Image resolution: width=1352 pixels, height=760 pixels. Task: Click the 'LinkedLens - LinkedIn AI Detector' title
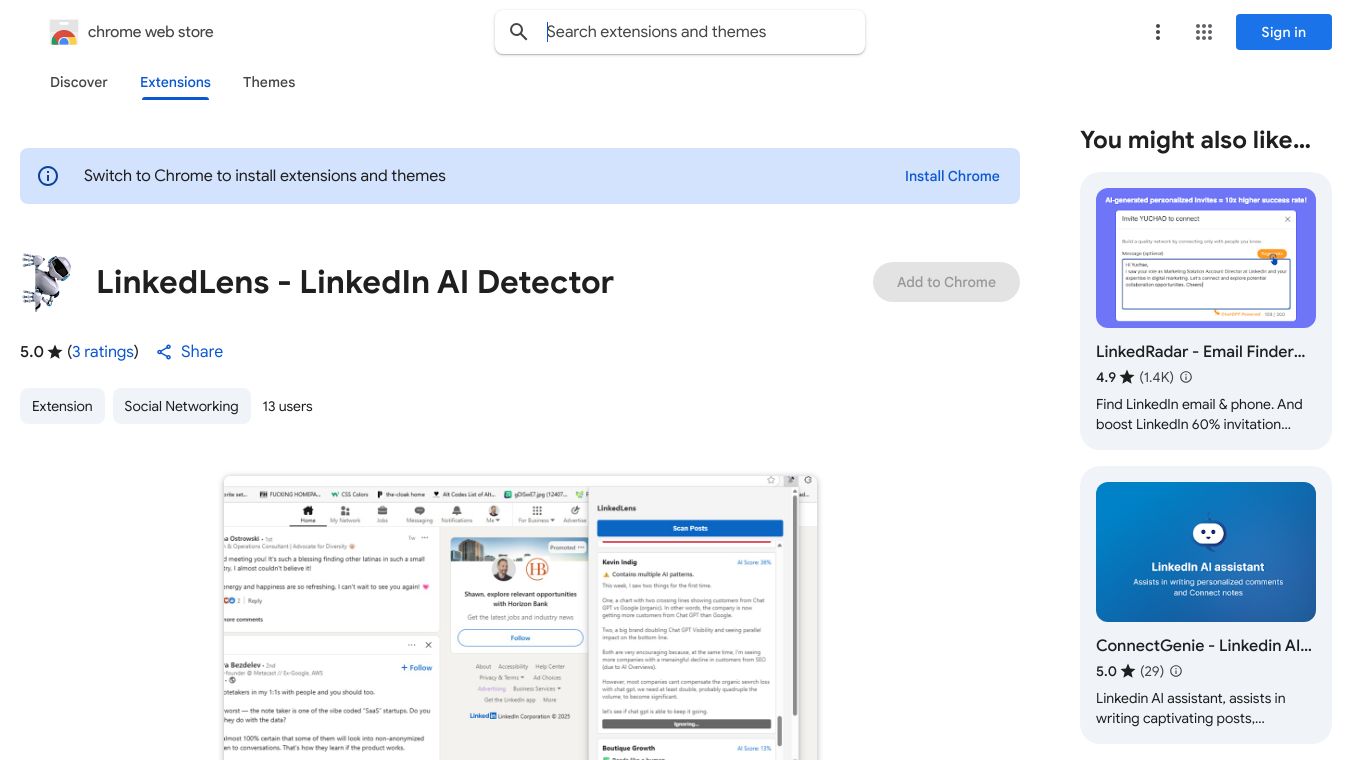[x=355, y=282]
